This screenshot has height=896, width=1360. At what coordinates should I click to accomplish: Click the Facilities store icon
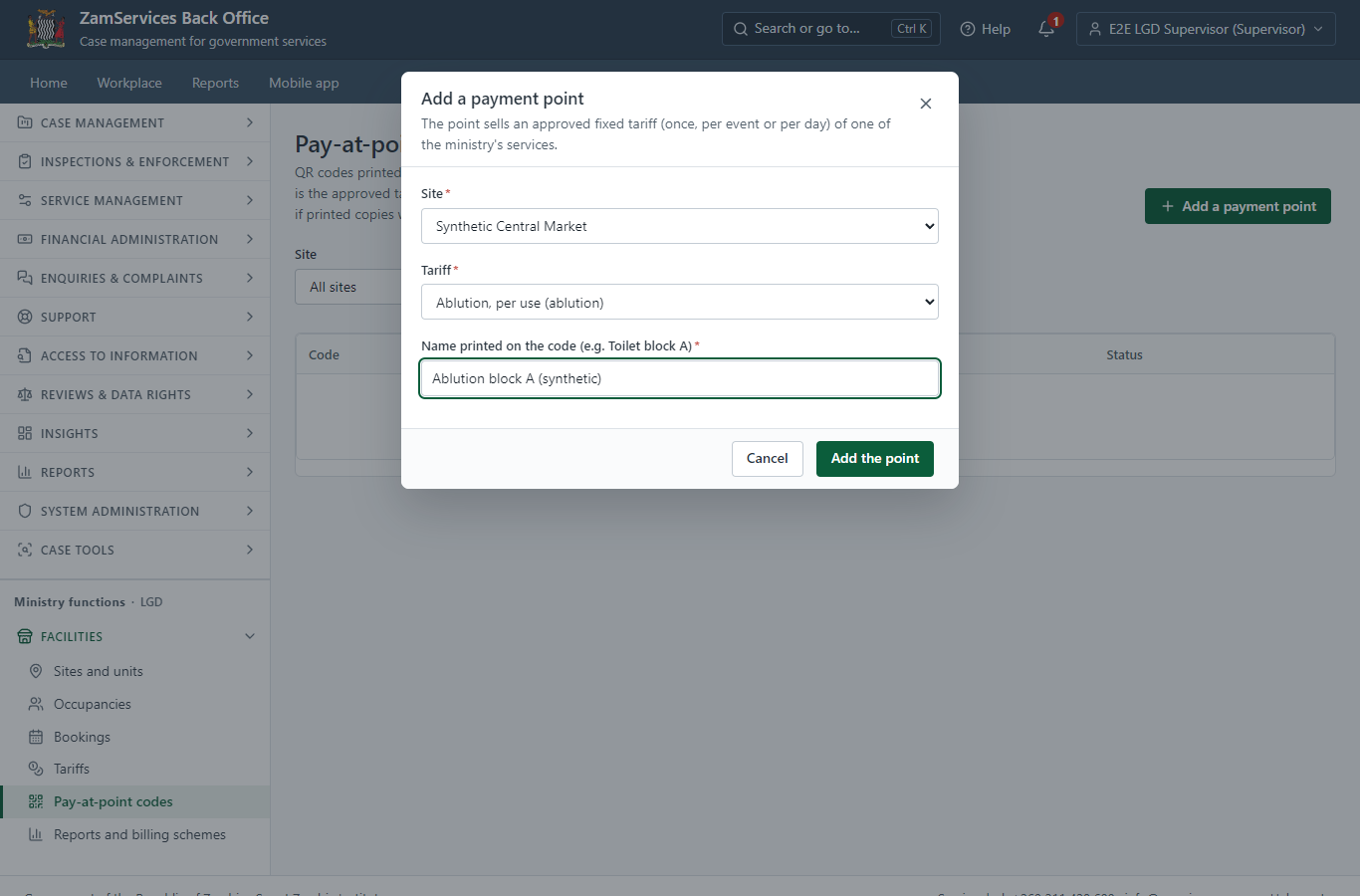(x=25, y=636)
